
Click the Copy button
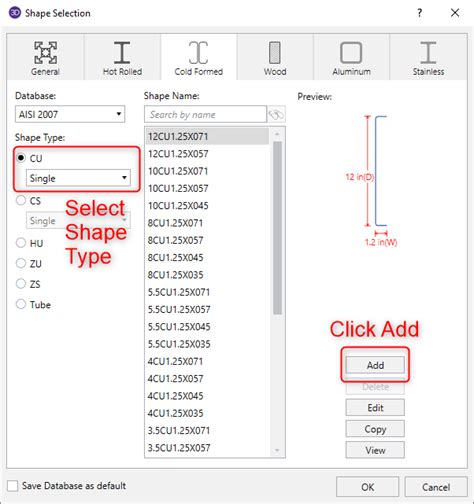pyautogui.click(x=375, y=429)
